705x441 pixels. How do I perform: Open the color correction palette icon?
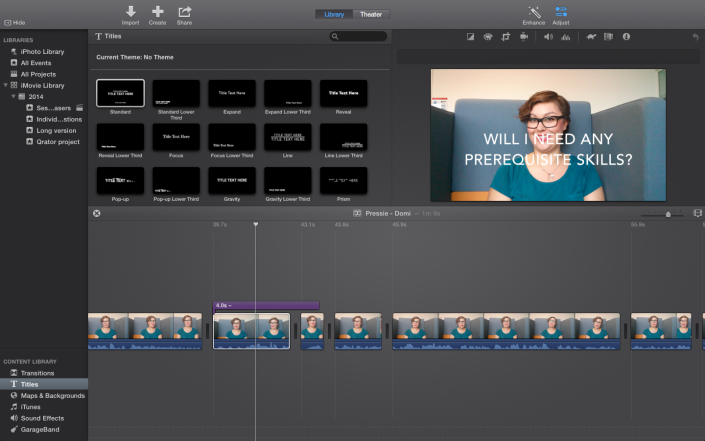488,37
